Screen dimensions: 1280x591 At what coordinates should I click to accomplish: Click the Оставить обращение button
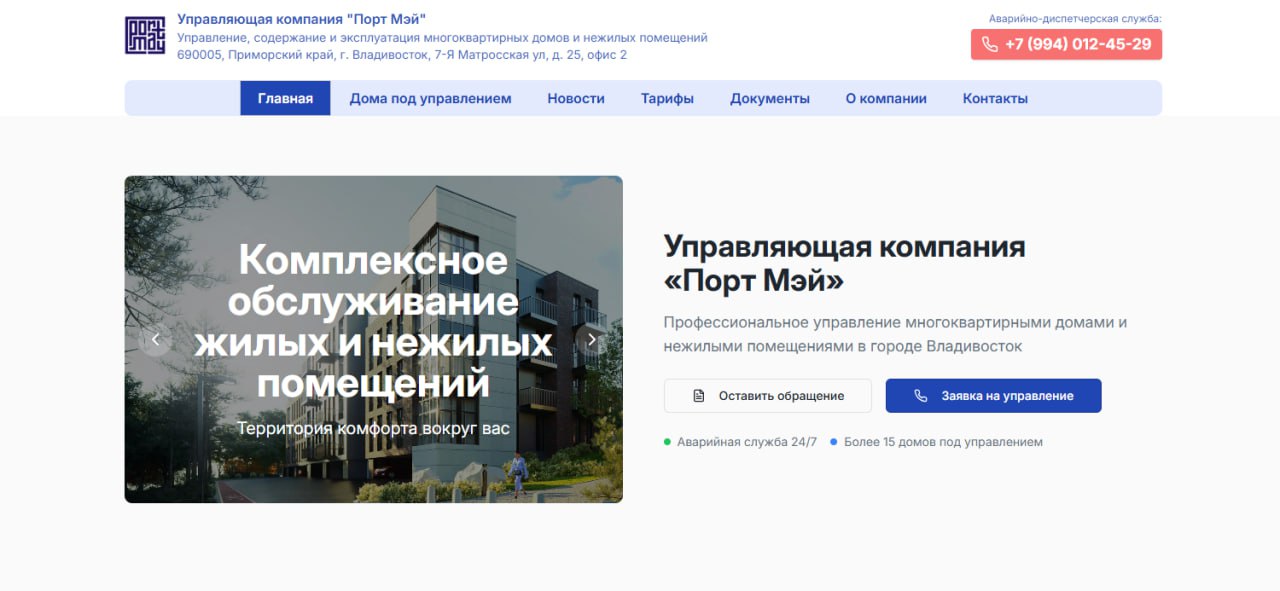[x=768, y=395]
